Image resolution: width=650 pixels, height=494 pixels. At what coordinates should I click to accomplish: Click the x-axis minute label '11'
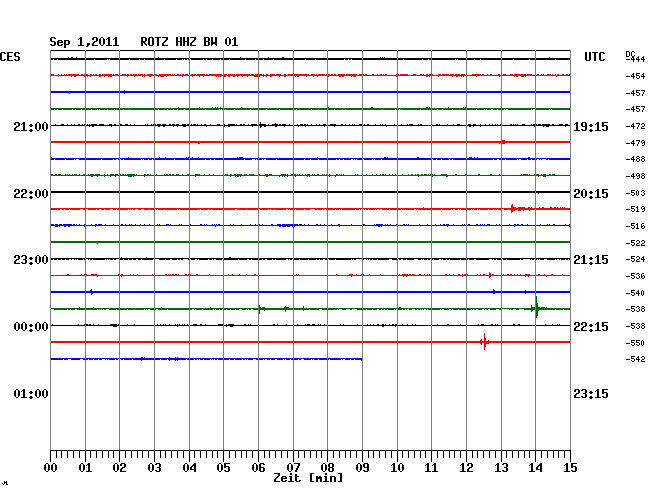(x=431, y=468)
